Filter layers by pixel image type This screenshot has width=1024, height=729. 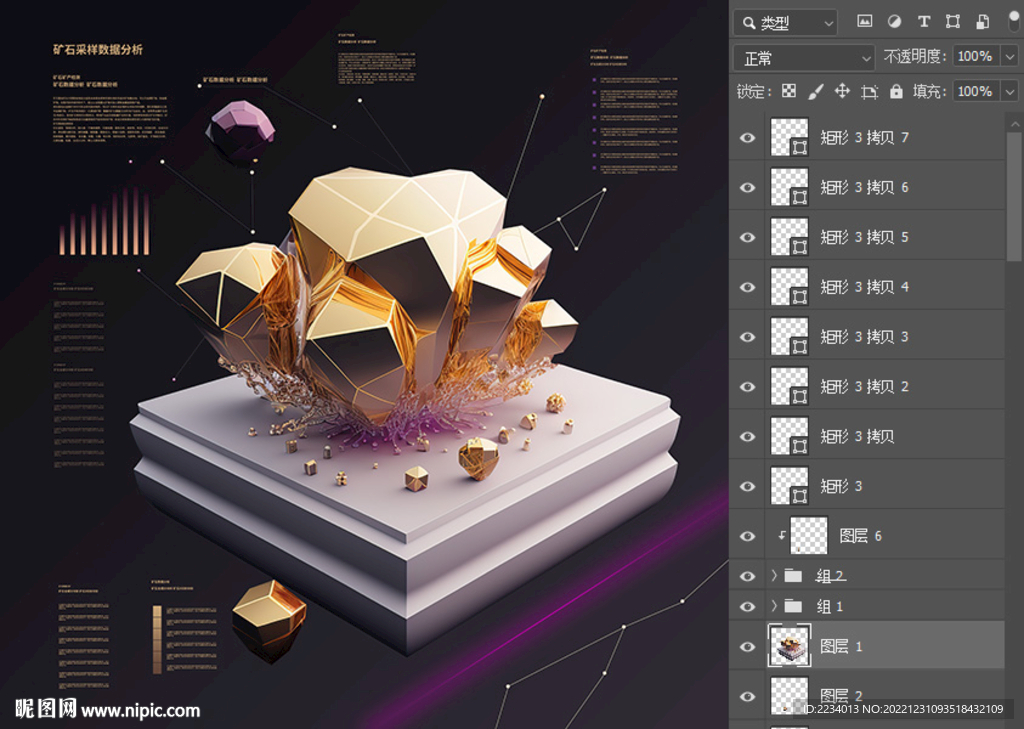coord(865,22)
